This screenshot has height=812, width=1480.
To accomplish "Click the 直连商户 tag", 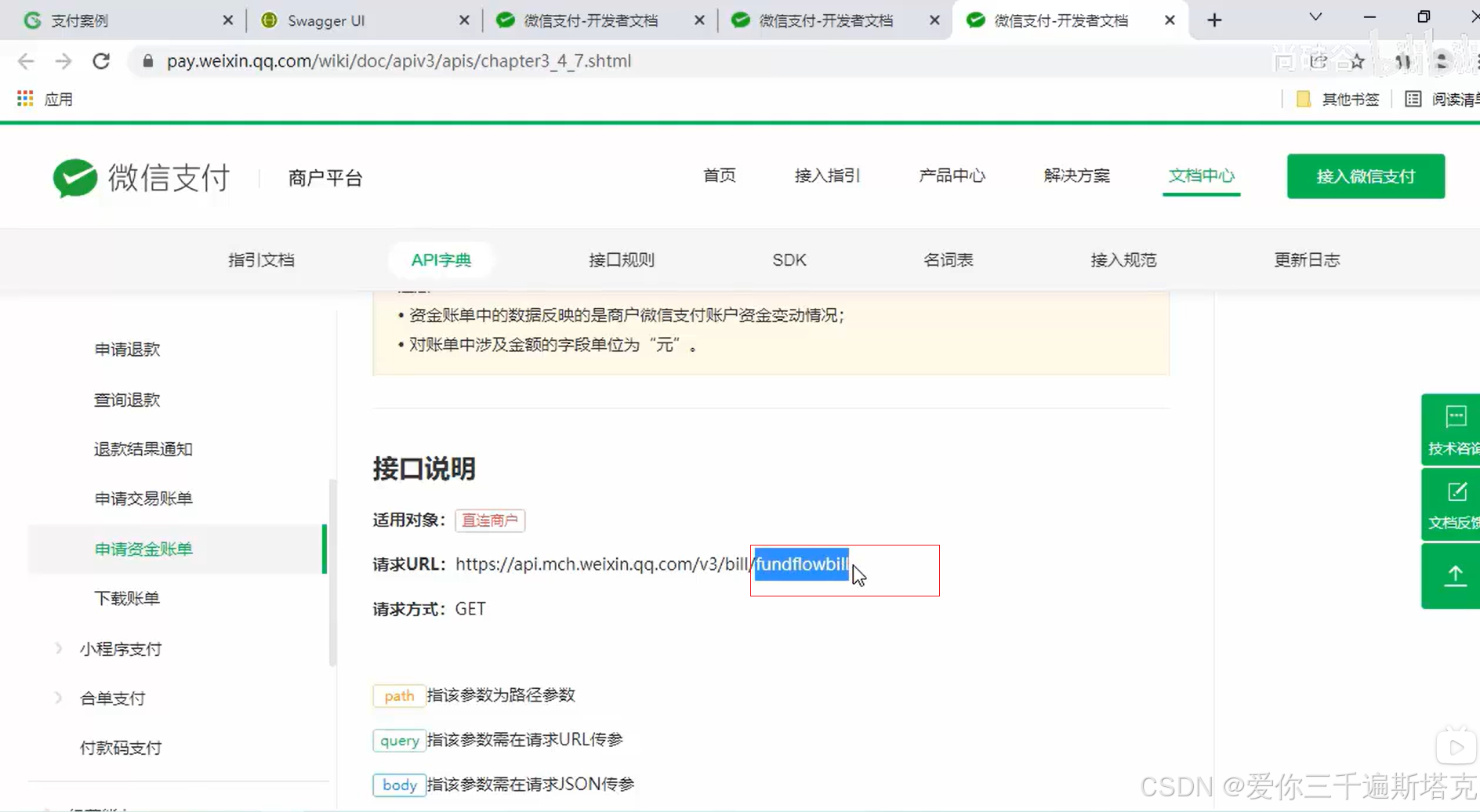I will tap(490, 520).
